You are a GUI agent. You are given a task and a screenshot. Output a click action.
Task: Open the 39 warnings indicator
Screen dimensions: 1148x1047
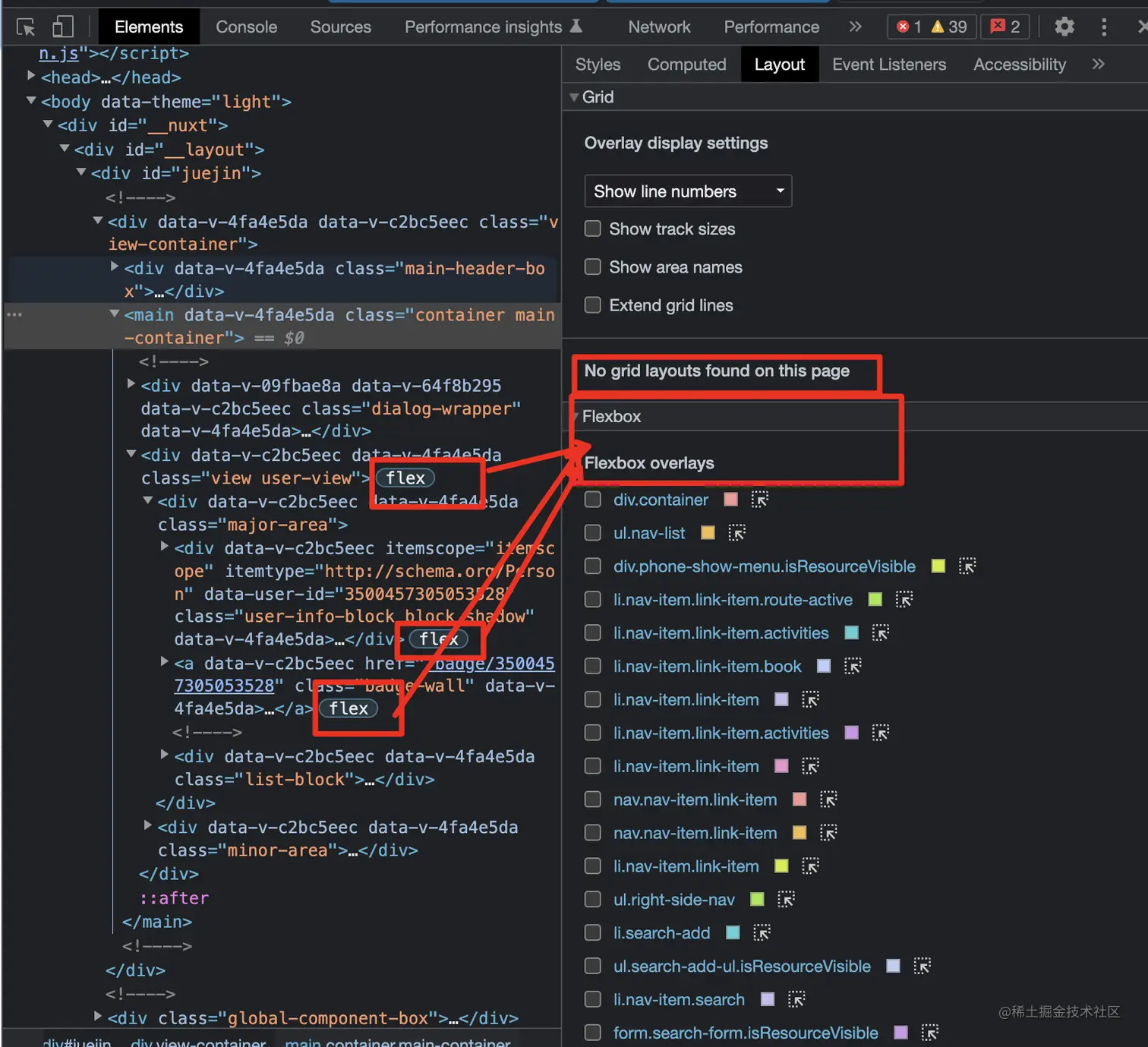[949, 27]
